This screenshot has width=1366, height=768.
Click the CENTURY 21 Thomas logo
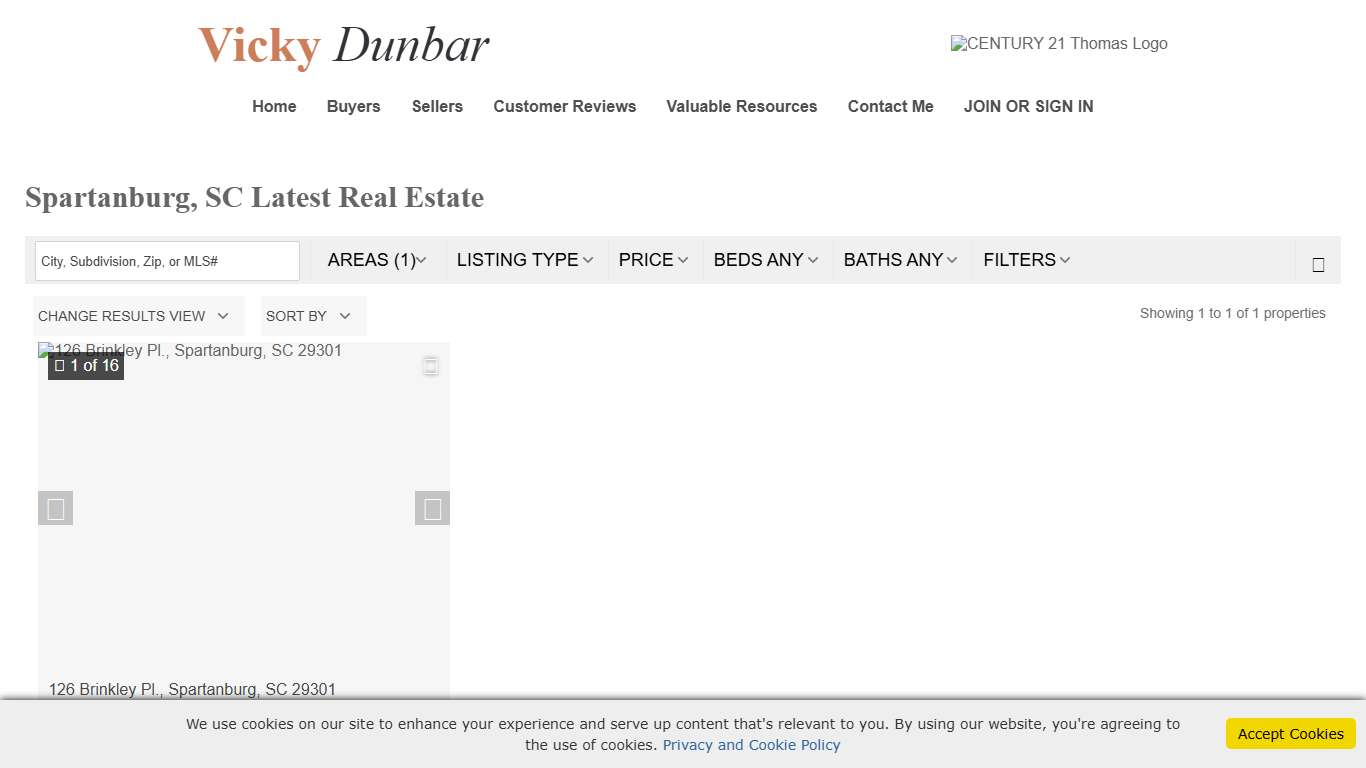(x=1058, y=44)
